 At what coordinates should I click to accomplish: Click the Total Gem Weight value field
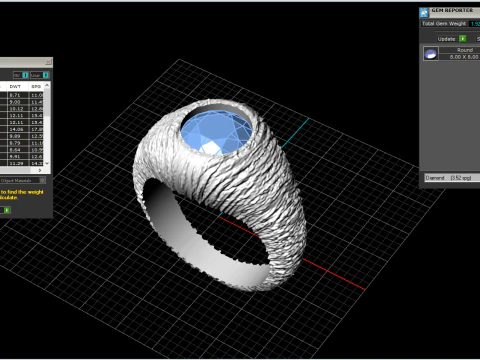point(475,24)
